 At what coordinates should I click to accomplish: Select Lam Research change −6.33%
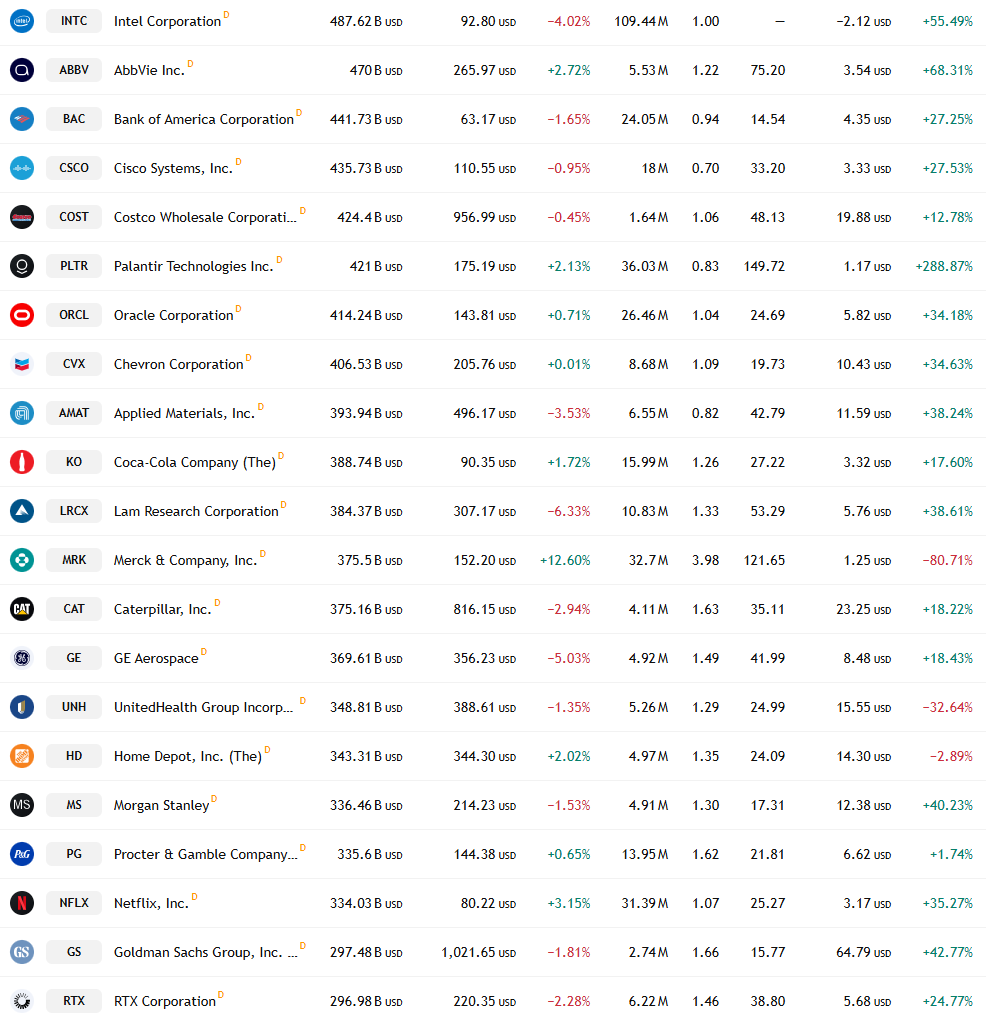point(568,512)
